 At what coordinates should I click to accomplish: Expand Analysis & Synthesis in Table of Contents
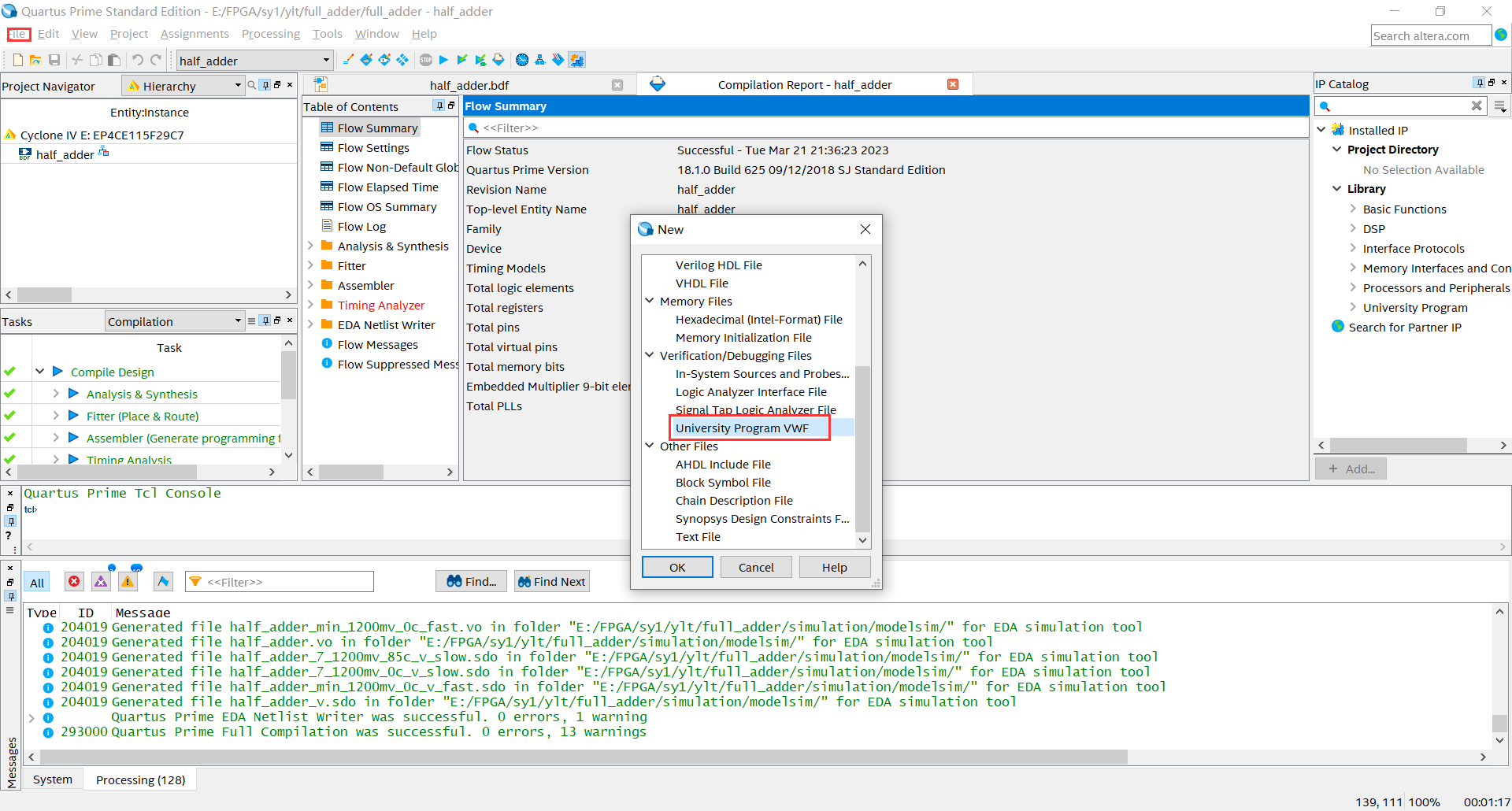311,246
